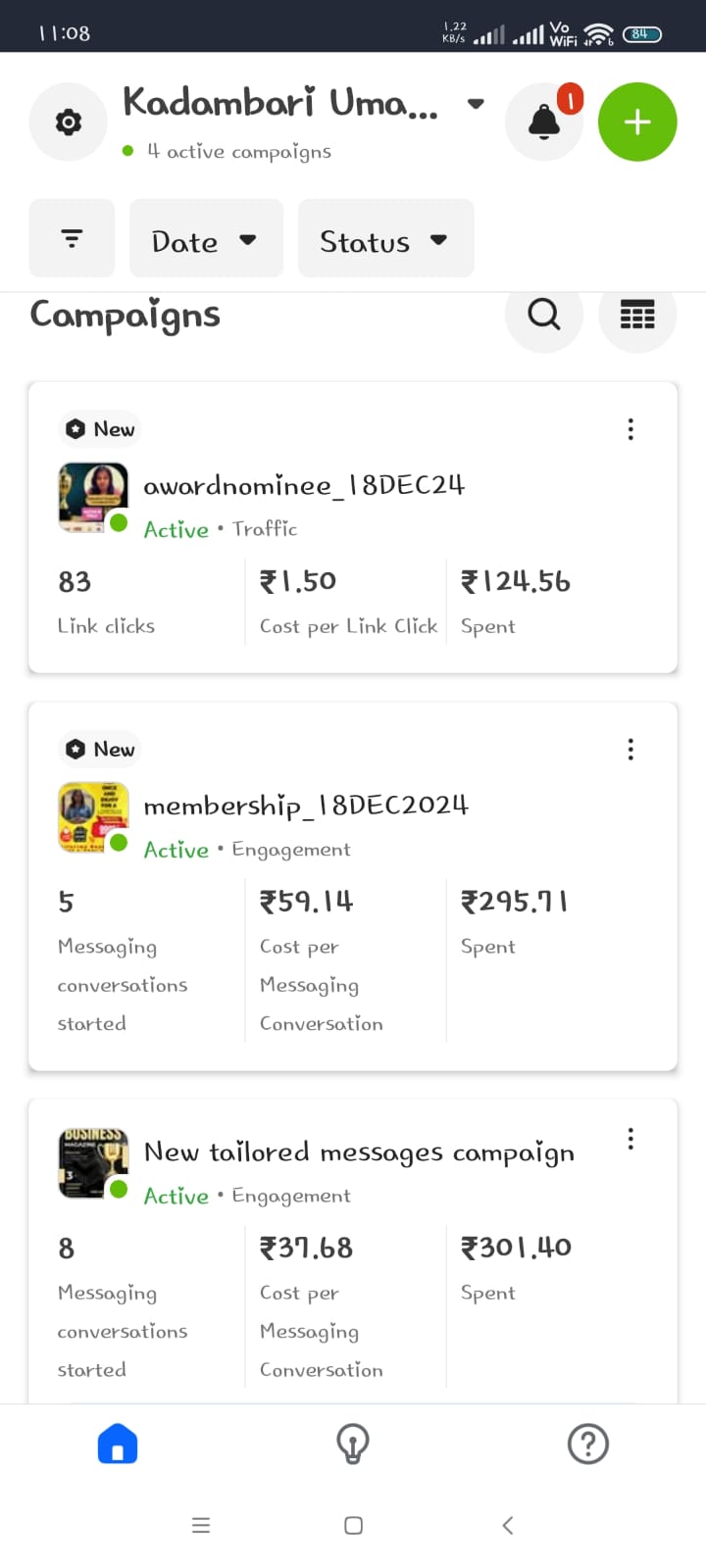Open the awardnominee_18DEC24 campaign
Viewport: 706px width, 1568px height.
304,486
